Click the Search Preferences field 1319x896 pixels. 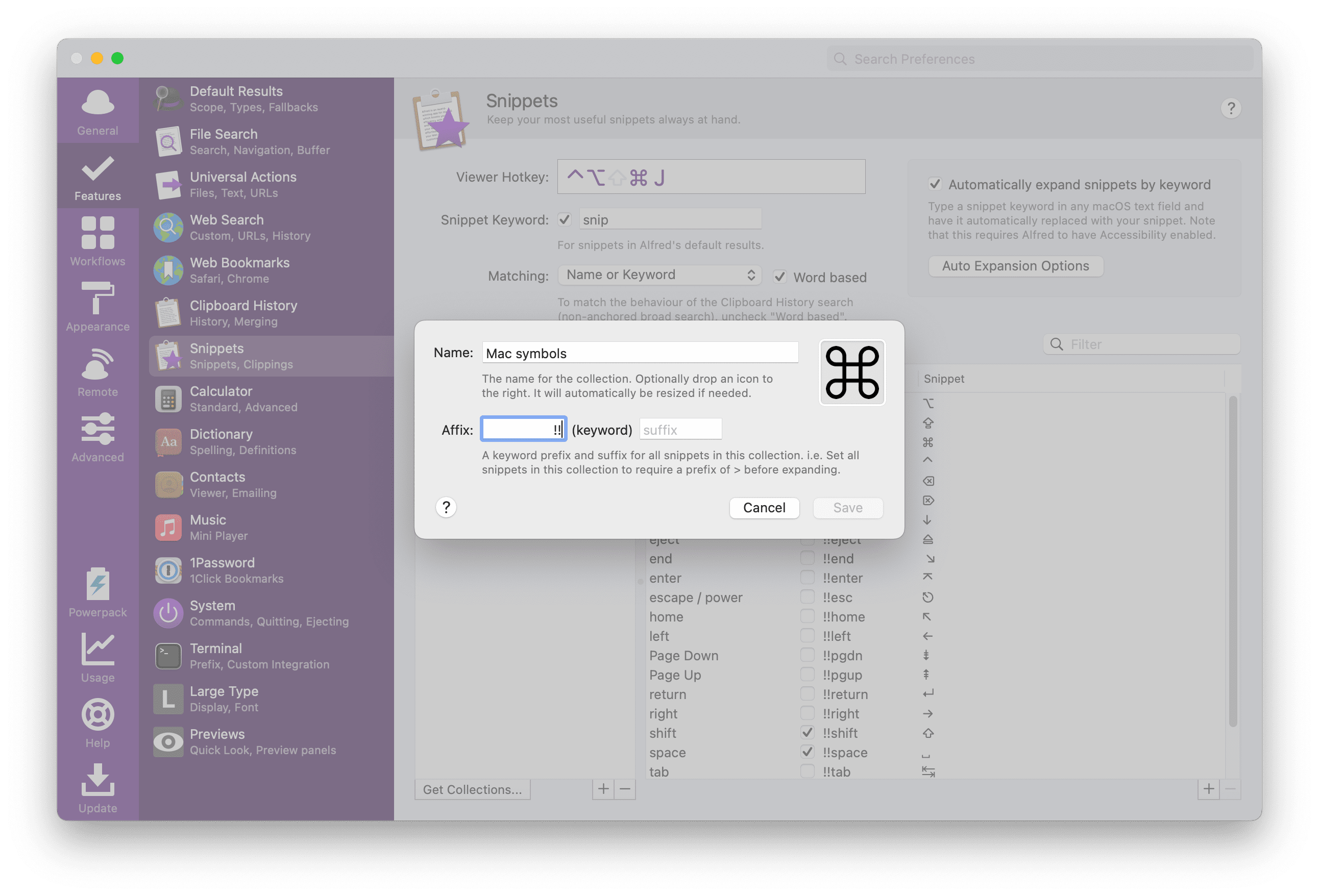pos(1040,59)
